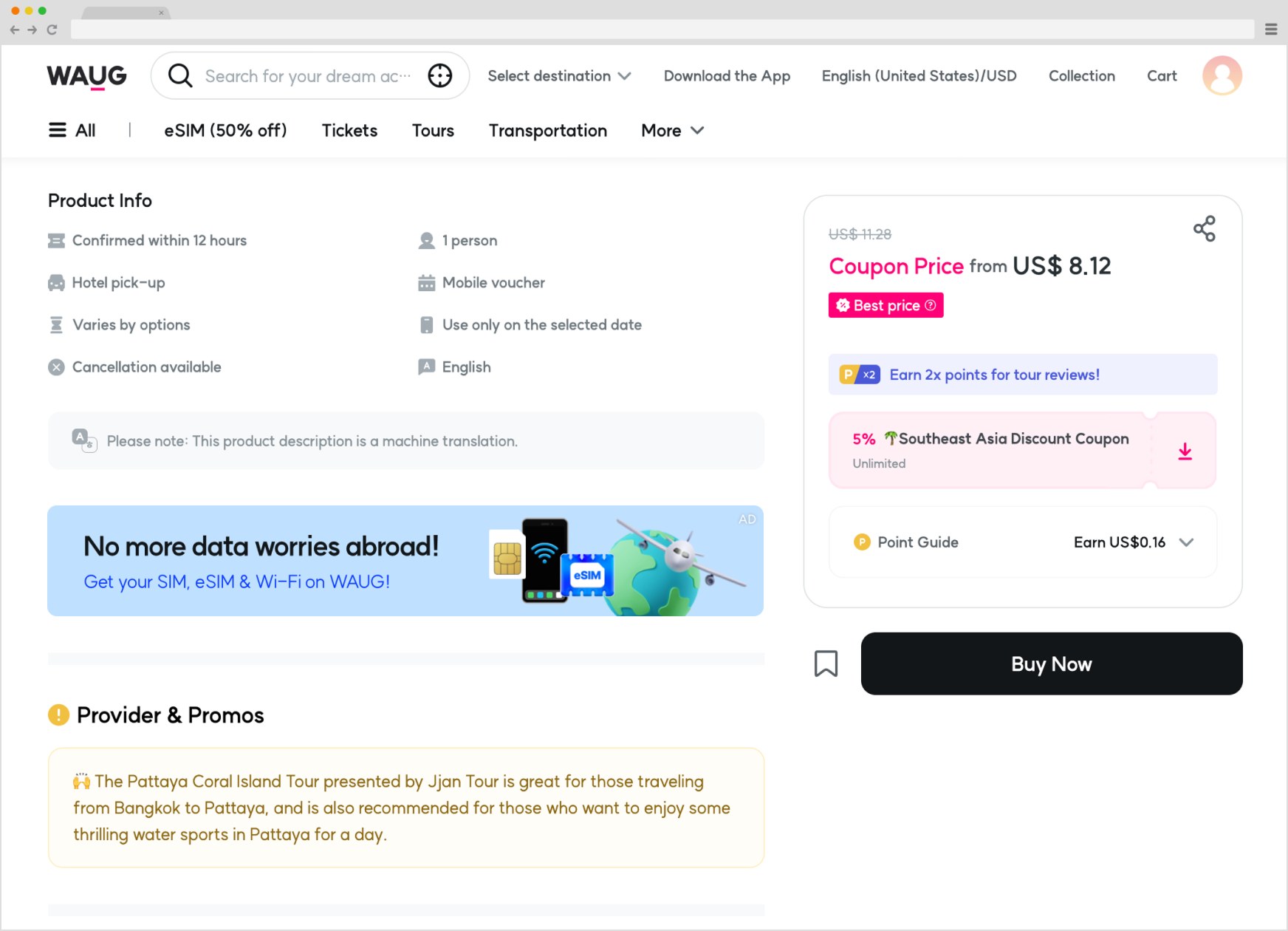Image resolution: width=1288 pixels, height=931 pixels.
Task: Click the Best price help icon
Action: [x=931, y=305]
